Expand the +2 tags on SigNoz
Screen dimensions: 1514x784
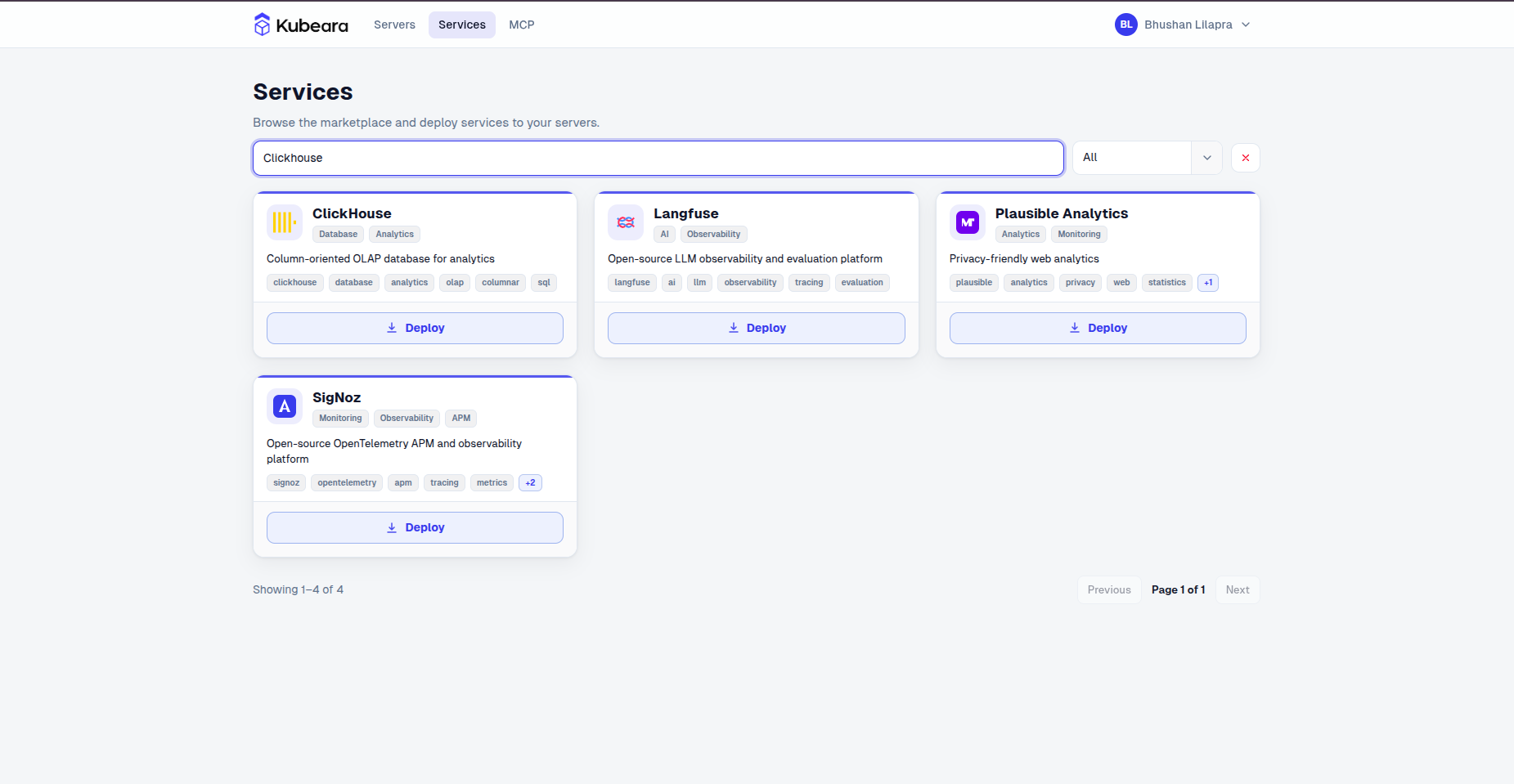coord(530,483)
